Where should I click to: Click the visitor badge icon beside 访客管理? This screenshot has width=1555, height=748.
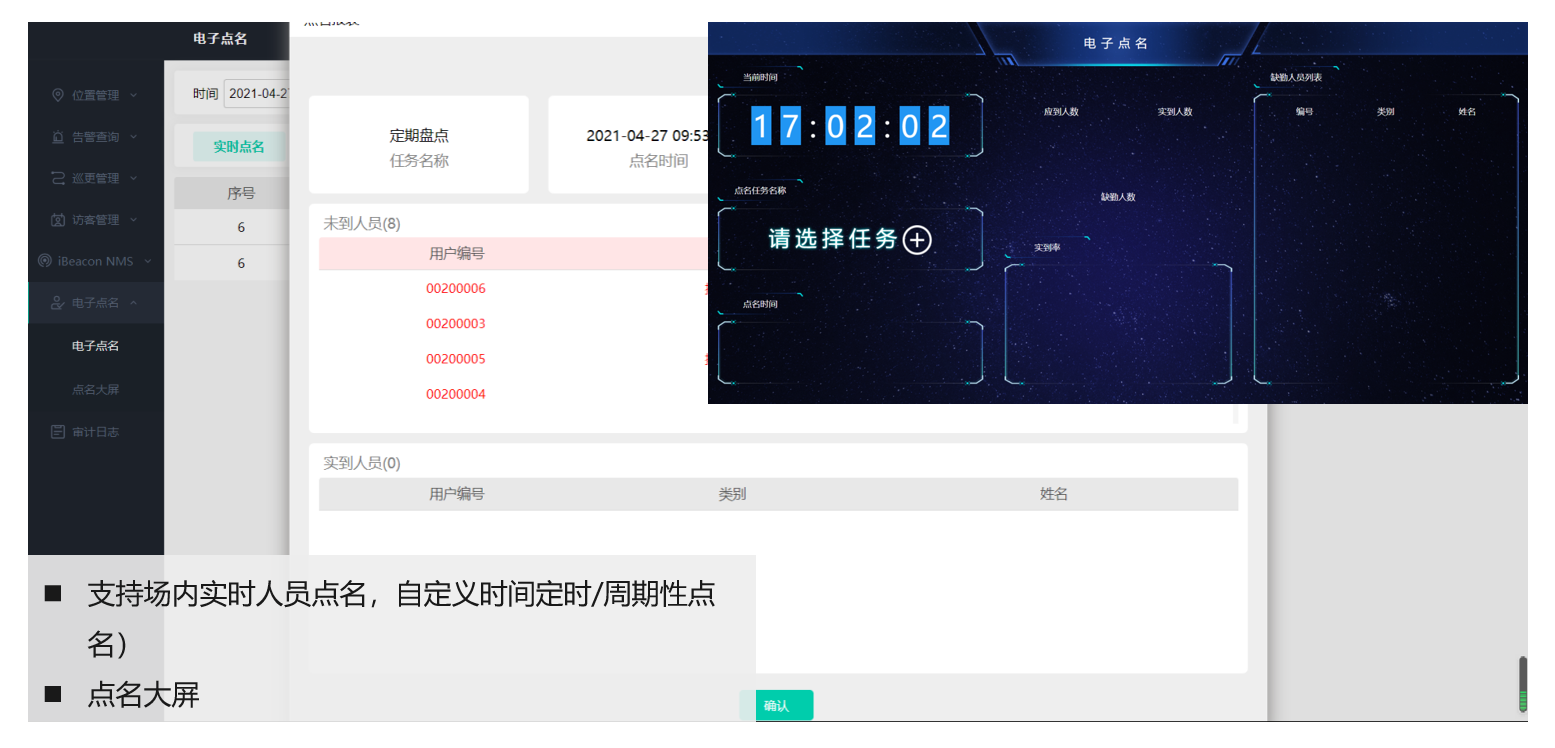pyautogui.click(x=58, y=220)
